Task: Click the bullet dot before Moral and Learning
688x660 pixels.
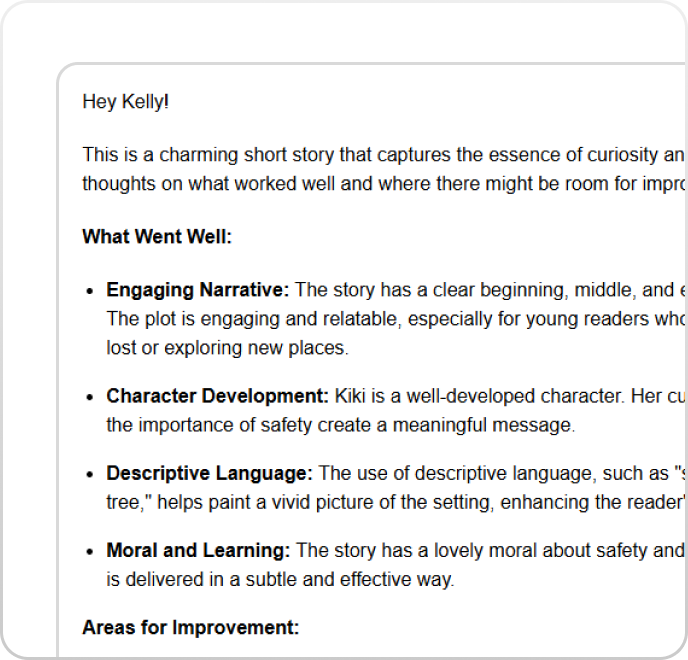Action: pos(90,551)
